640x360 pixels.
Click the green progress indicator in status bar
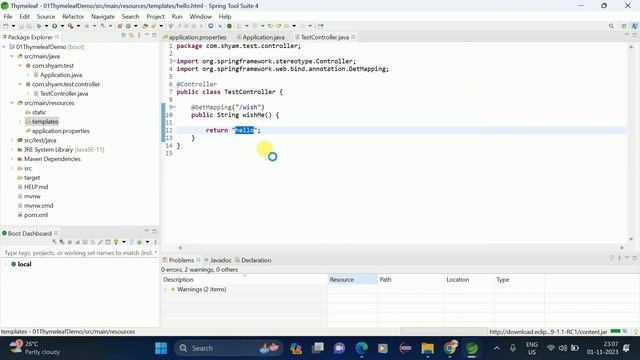pos(616,331)
